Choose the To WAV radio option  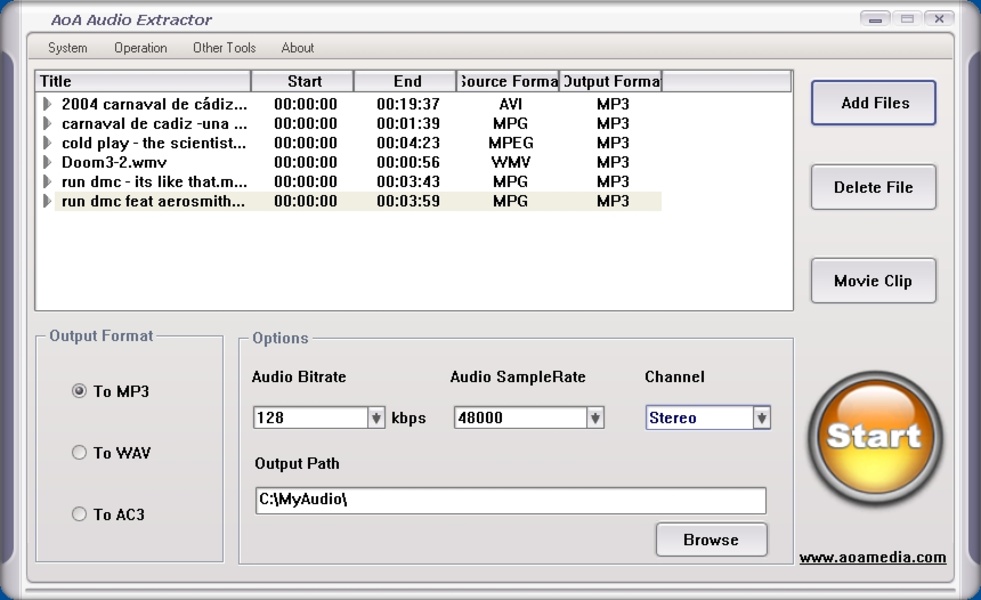[x=80, y=453]
